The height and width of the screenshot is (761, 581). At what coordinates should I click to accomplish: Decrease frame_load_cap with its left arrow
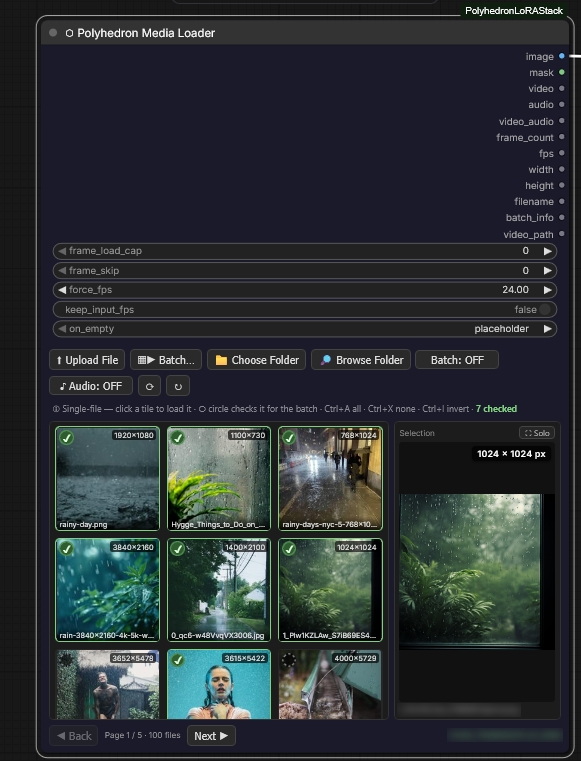coord(62,251)
